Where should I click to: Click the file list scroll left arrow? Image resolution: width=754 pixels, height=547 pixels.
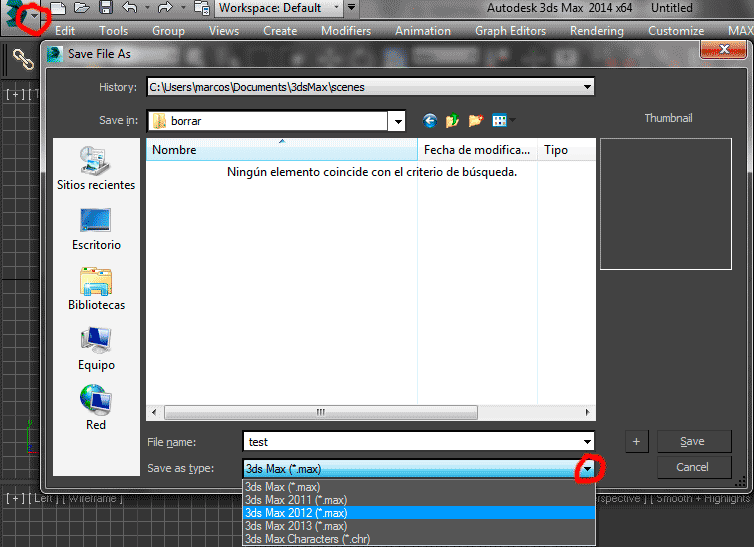154,412
